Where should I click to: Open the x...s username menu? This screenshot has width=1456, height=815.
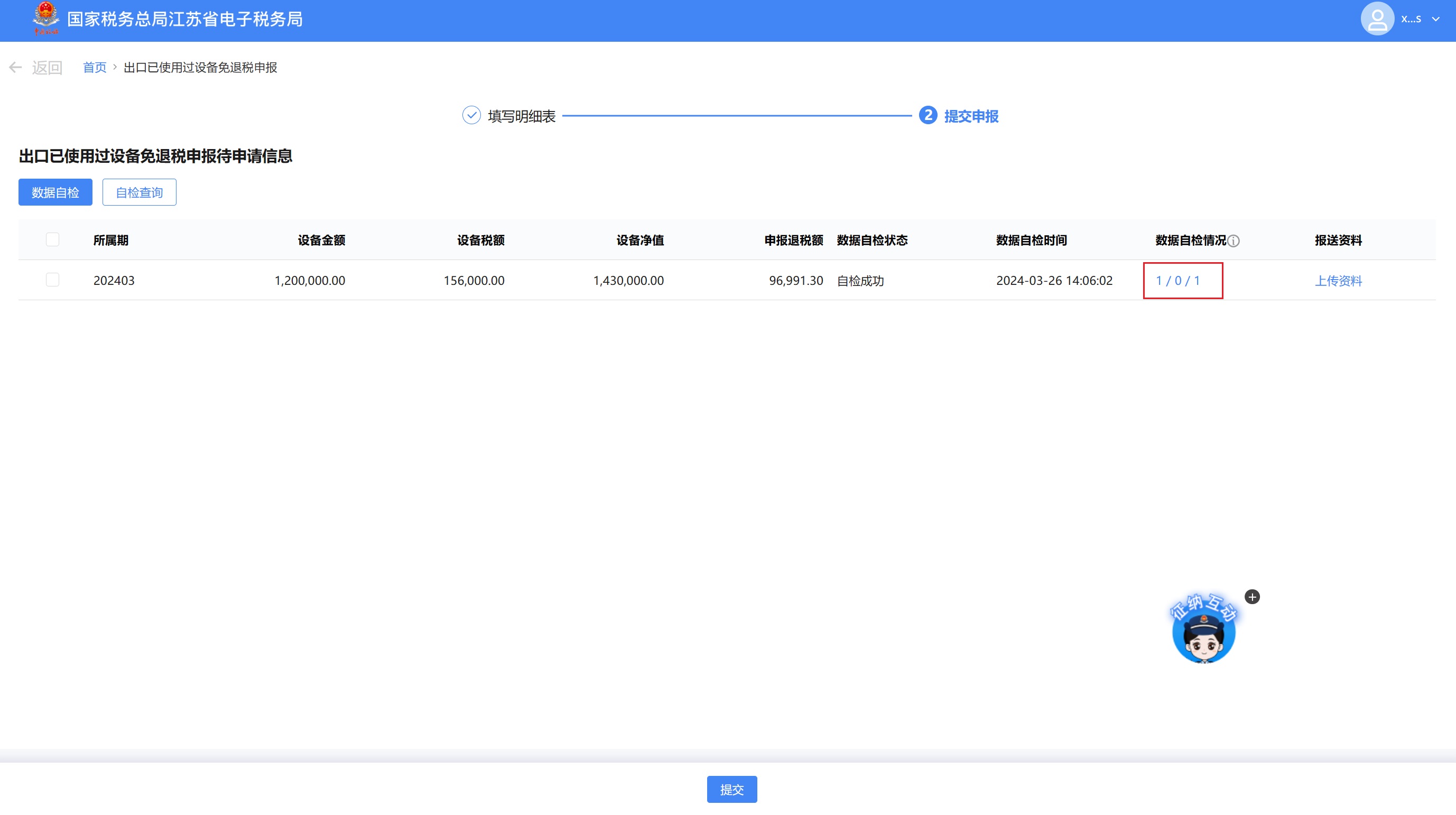click(x=1411, y=19)
